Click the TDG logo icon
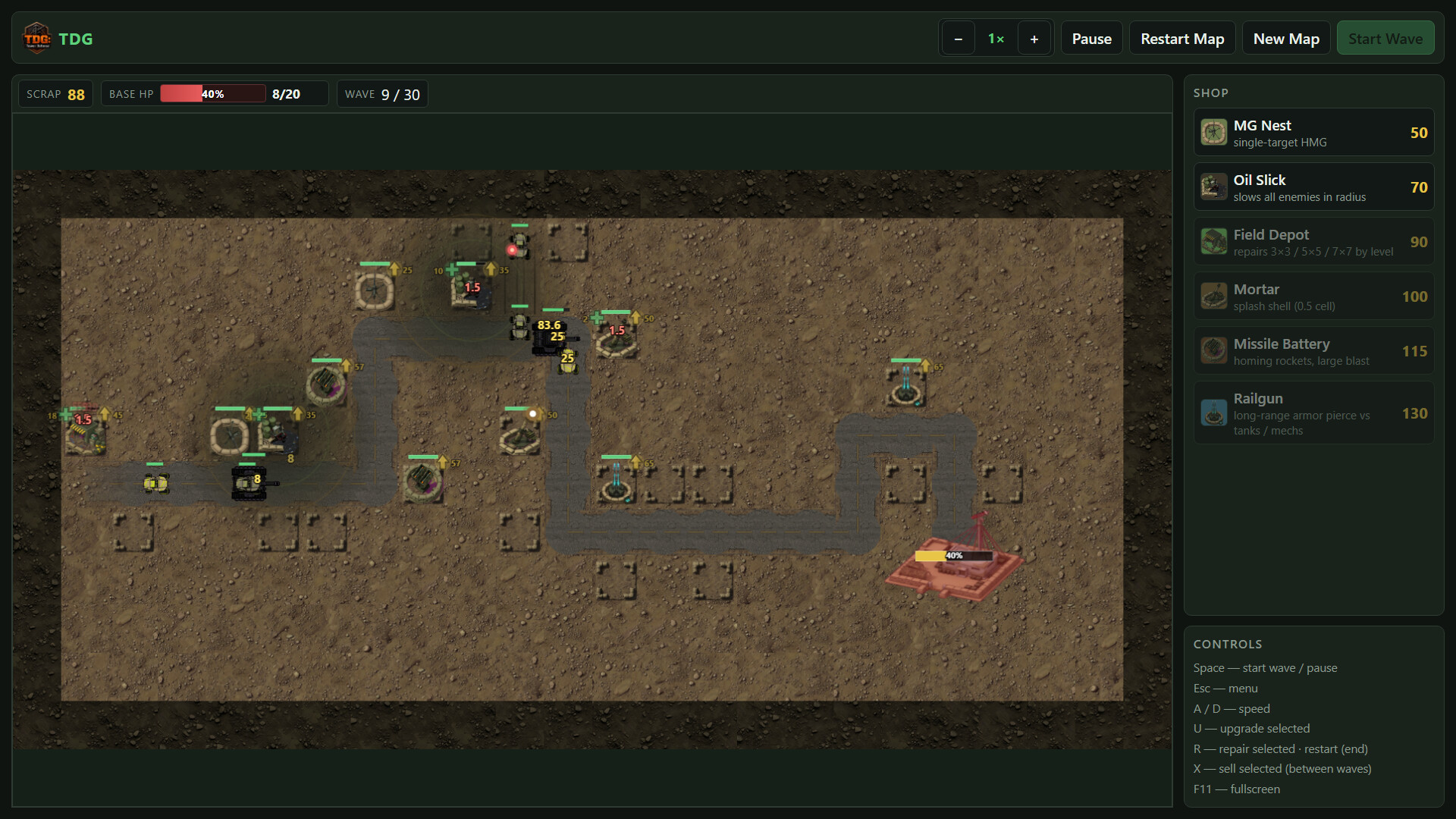This screenshot has height=819, width=1456. tap(36, 38)
